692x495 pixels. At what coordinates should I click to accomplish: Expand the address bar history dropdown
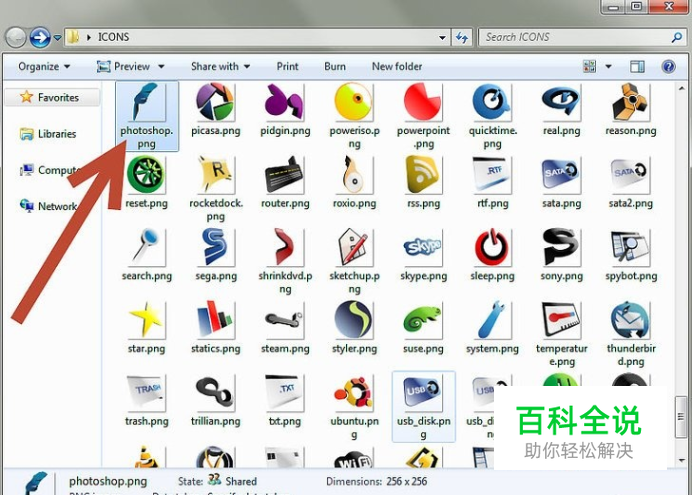[x=442, y=38]
